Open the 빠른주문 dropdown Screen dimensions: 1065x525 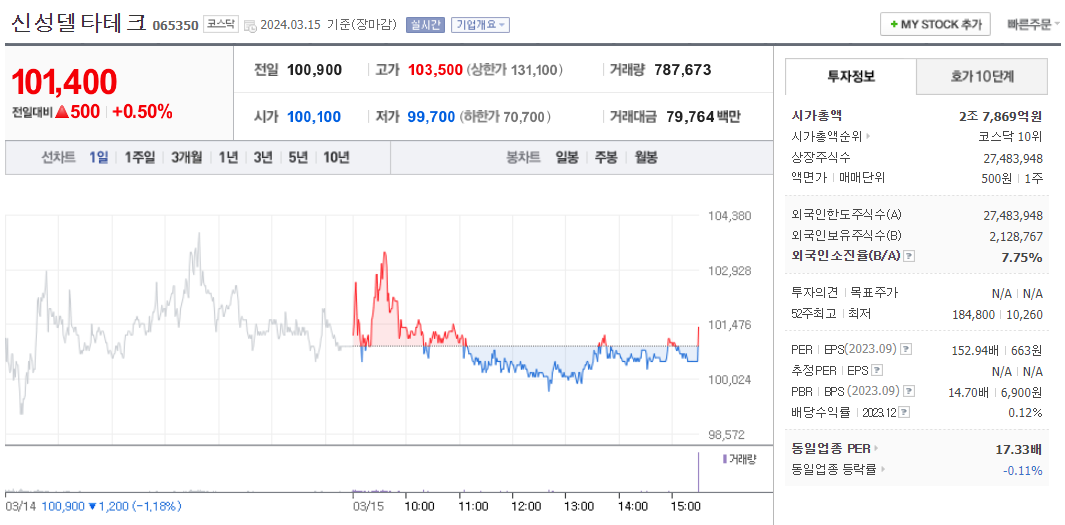click(x=1034, y=24)
